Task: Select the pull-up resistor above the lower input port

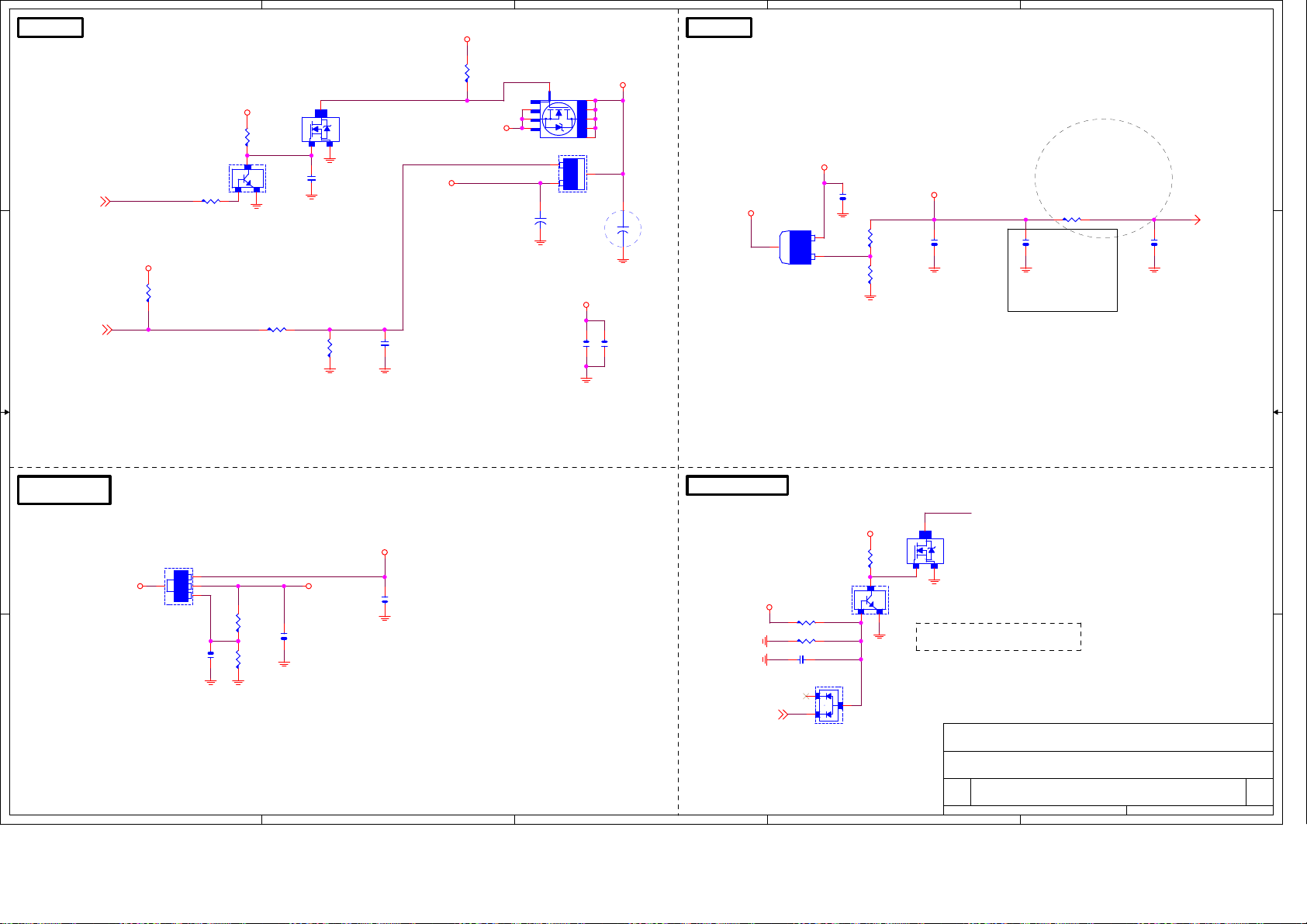Action: pyautogui.click(x=148, y=293)
